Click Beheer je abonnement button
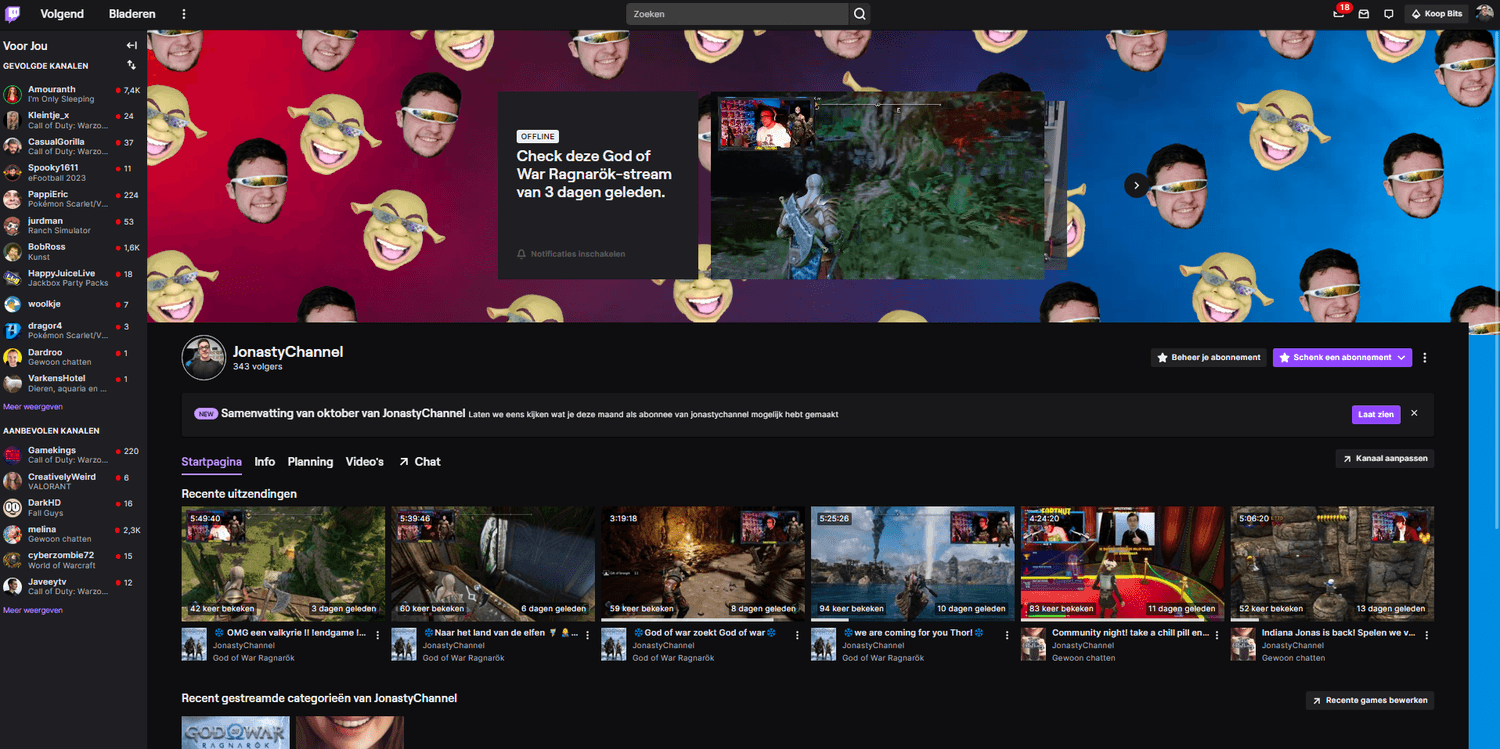Screen dimensions: 1500x749 coord(1209,357)
